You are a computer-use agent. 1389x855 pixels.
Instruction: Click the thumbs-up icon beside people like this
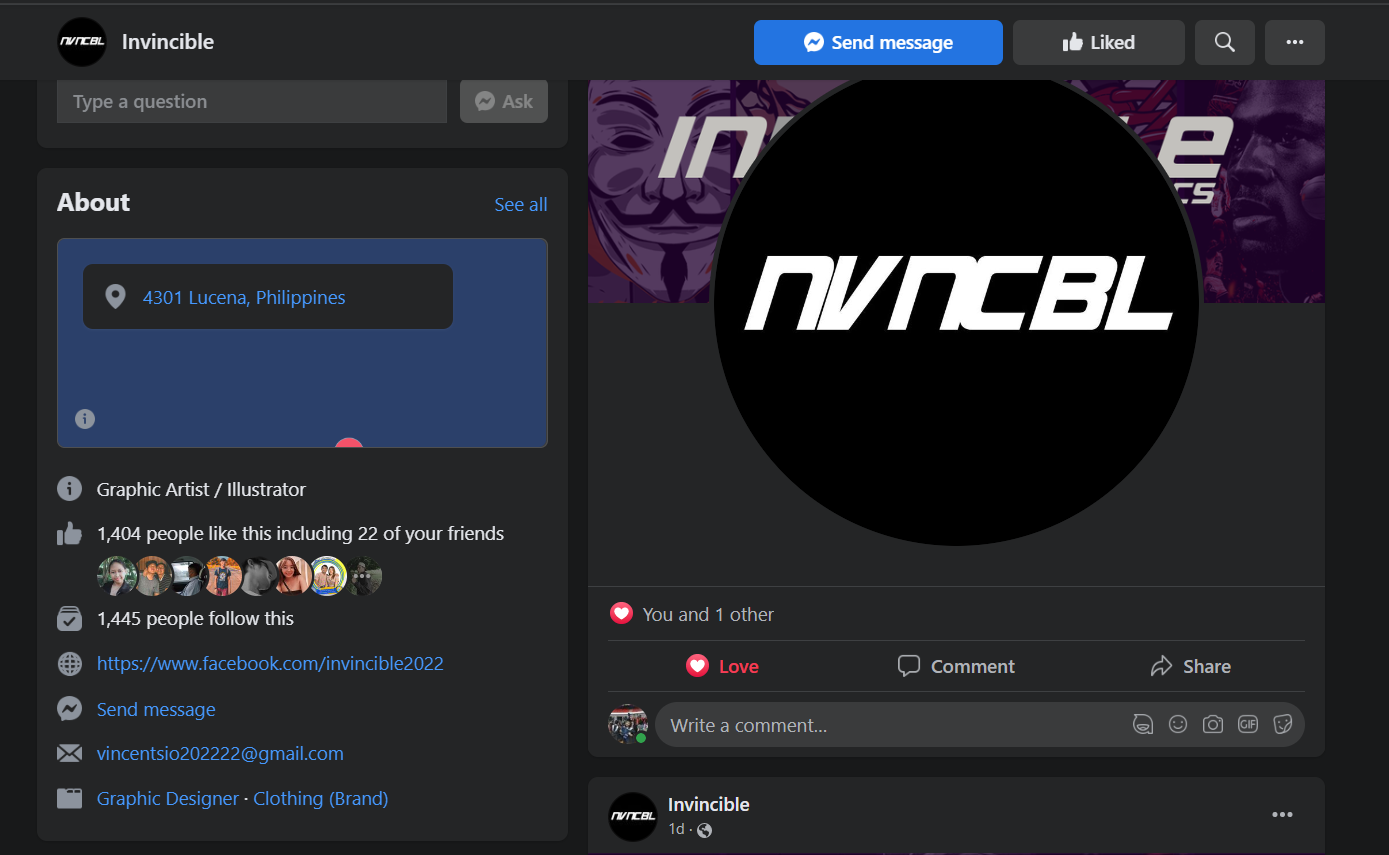pos(69,534)
